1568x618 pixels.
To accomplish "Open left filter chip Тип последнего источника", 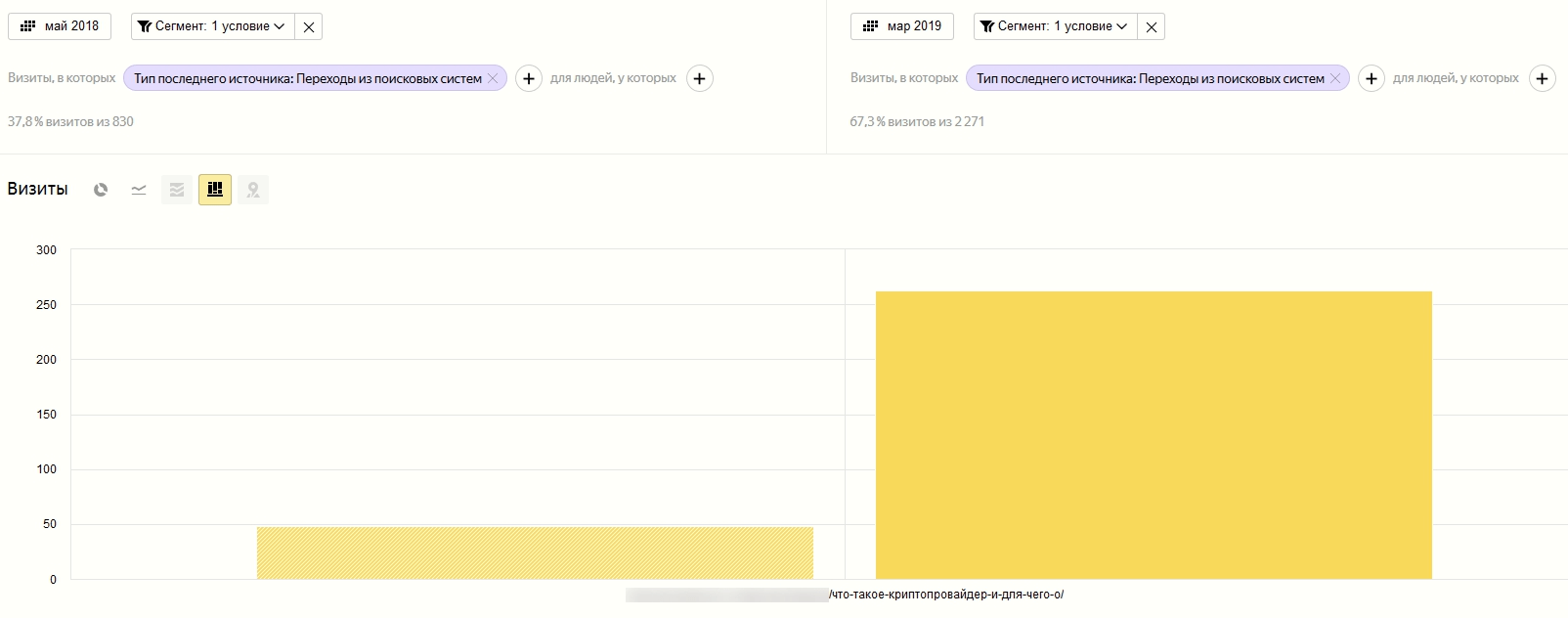I will (x=307, y=78).
